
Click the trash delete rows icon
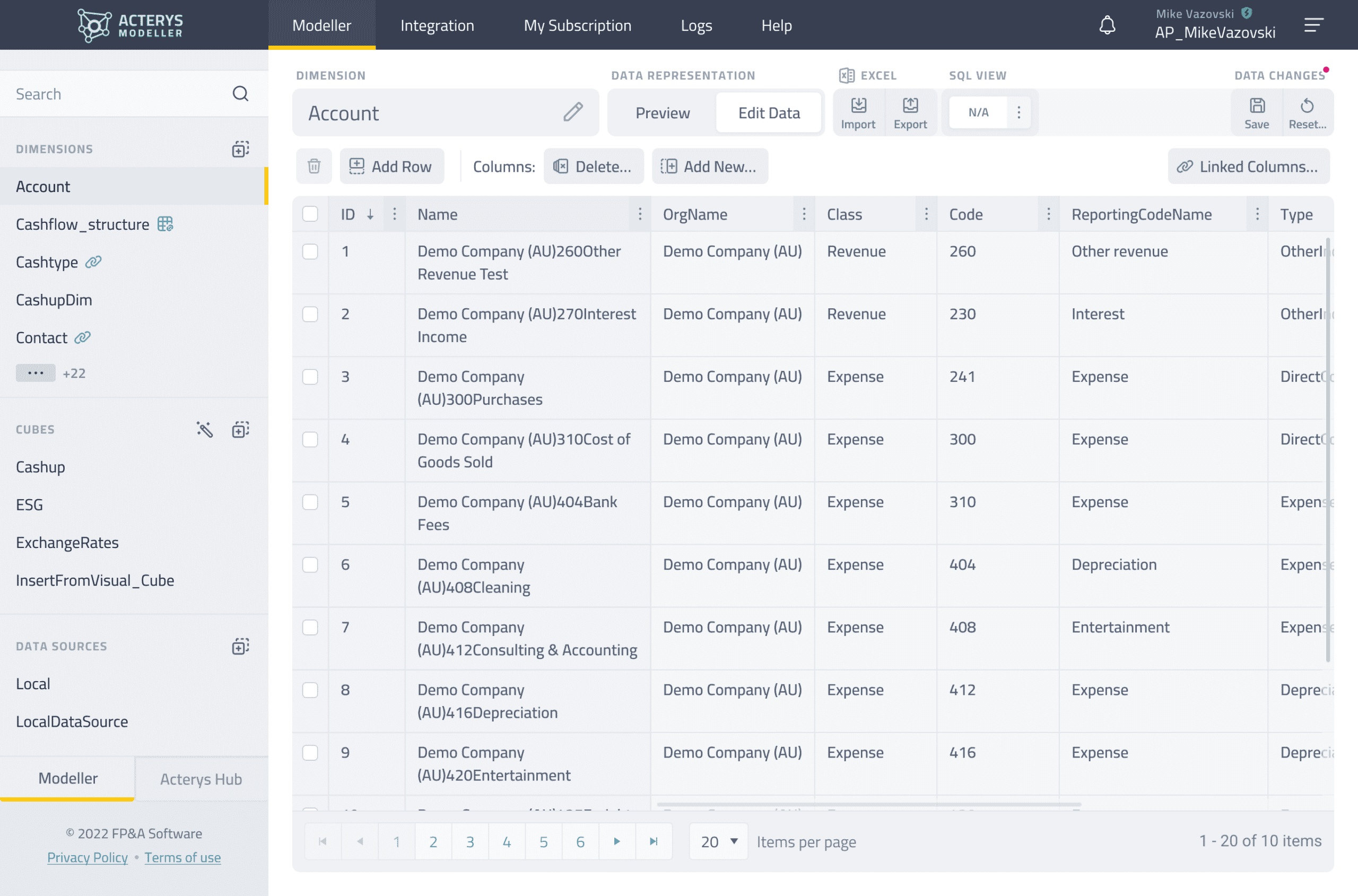[314, 166]
